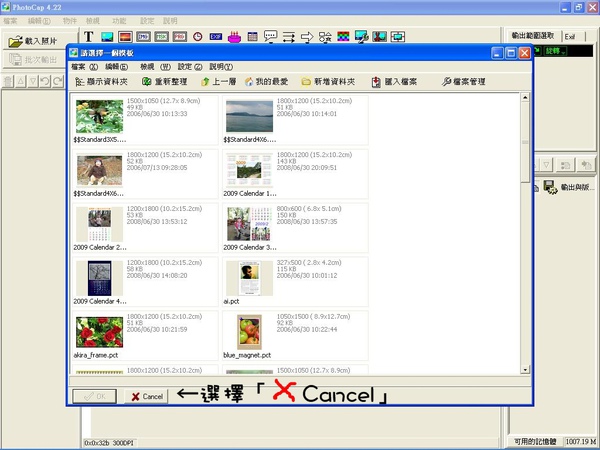
Task: Open 檔案 menu in template dialog
Action: pyautogui.click(x=85, y=67)
